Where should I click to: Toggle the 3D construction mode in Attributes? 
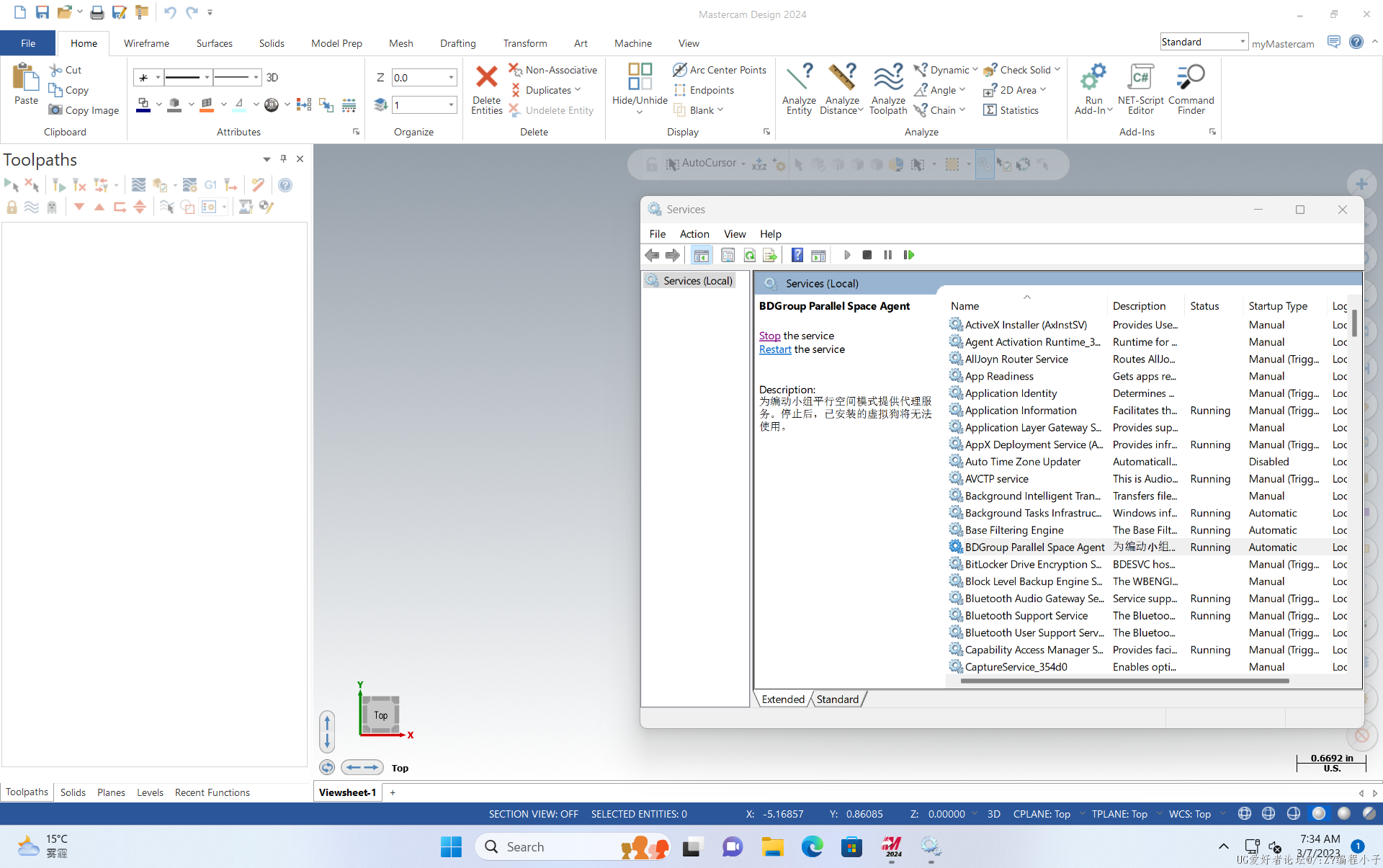(272, 77)
